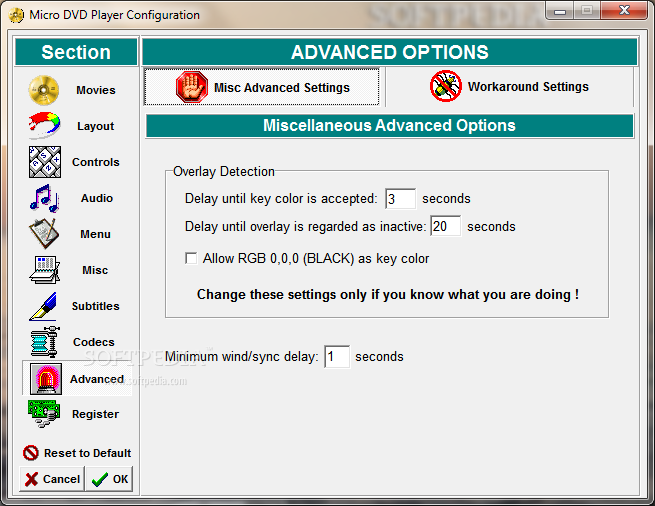Select the Misc section label
655x506 pixels.
point(95,270)
